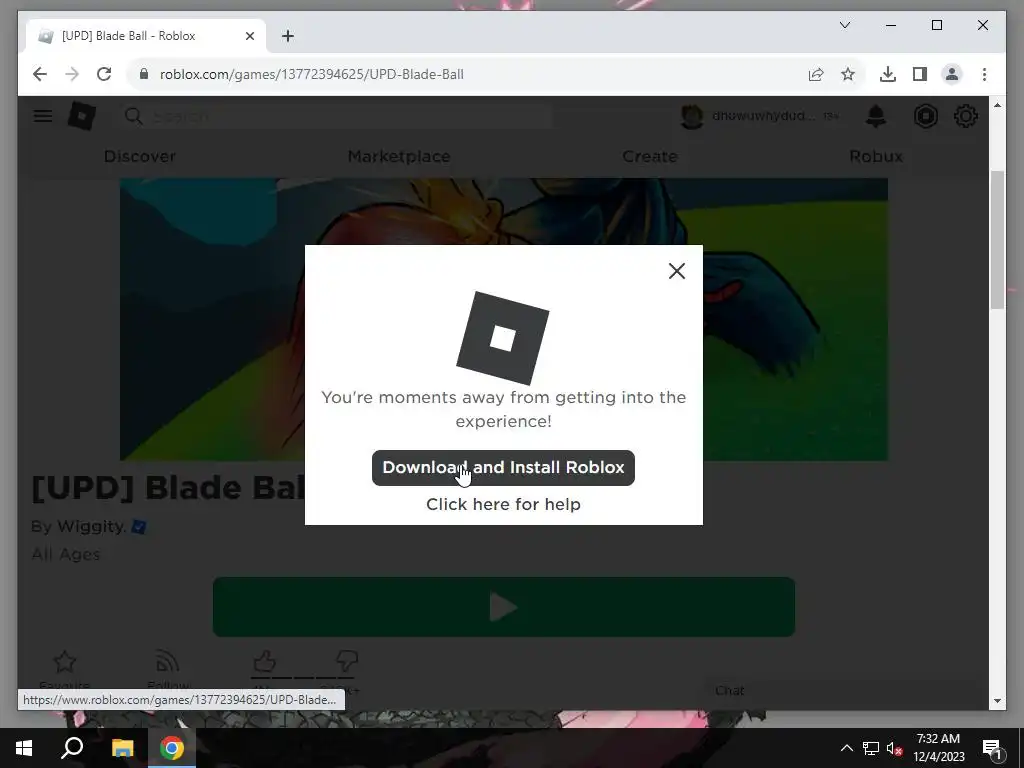Open File Explorer from taskbar
1024x768 pixels.
click(122, 748)
